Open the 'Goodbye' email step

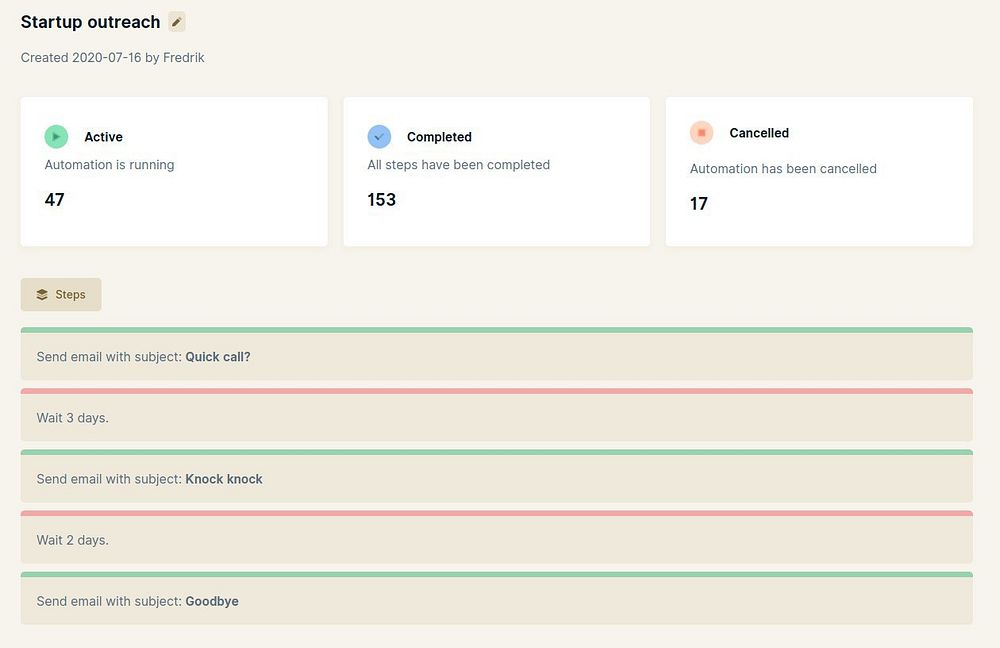pos(496,601)
